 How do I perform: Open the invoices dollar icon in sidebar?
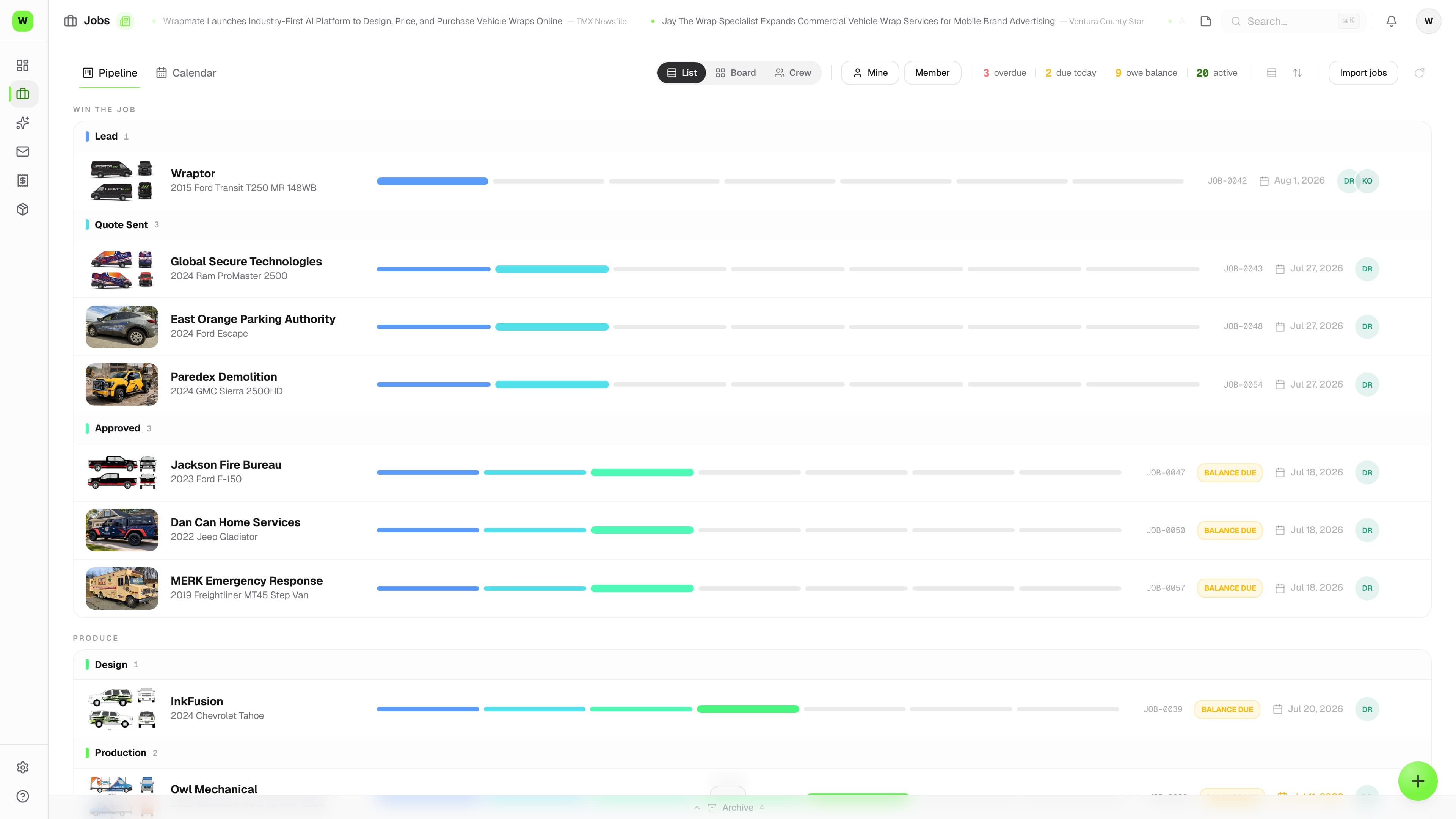(23, 180)
